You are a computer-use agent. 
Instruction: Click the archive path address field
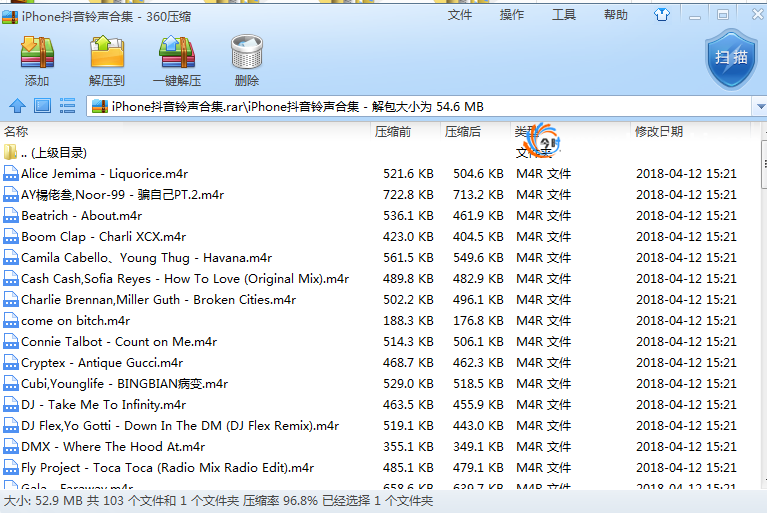tap(419, 106)
